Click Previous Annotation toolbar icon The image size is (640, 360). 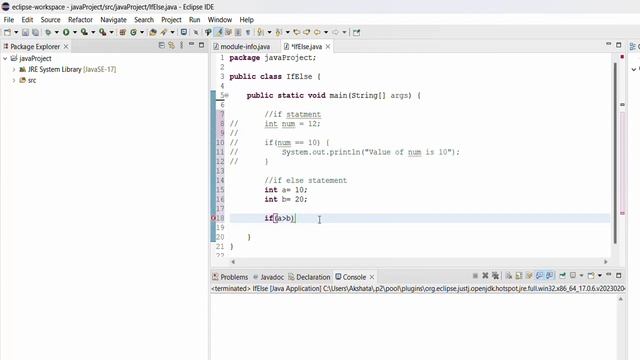[278, 32]
